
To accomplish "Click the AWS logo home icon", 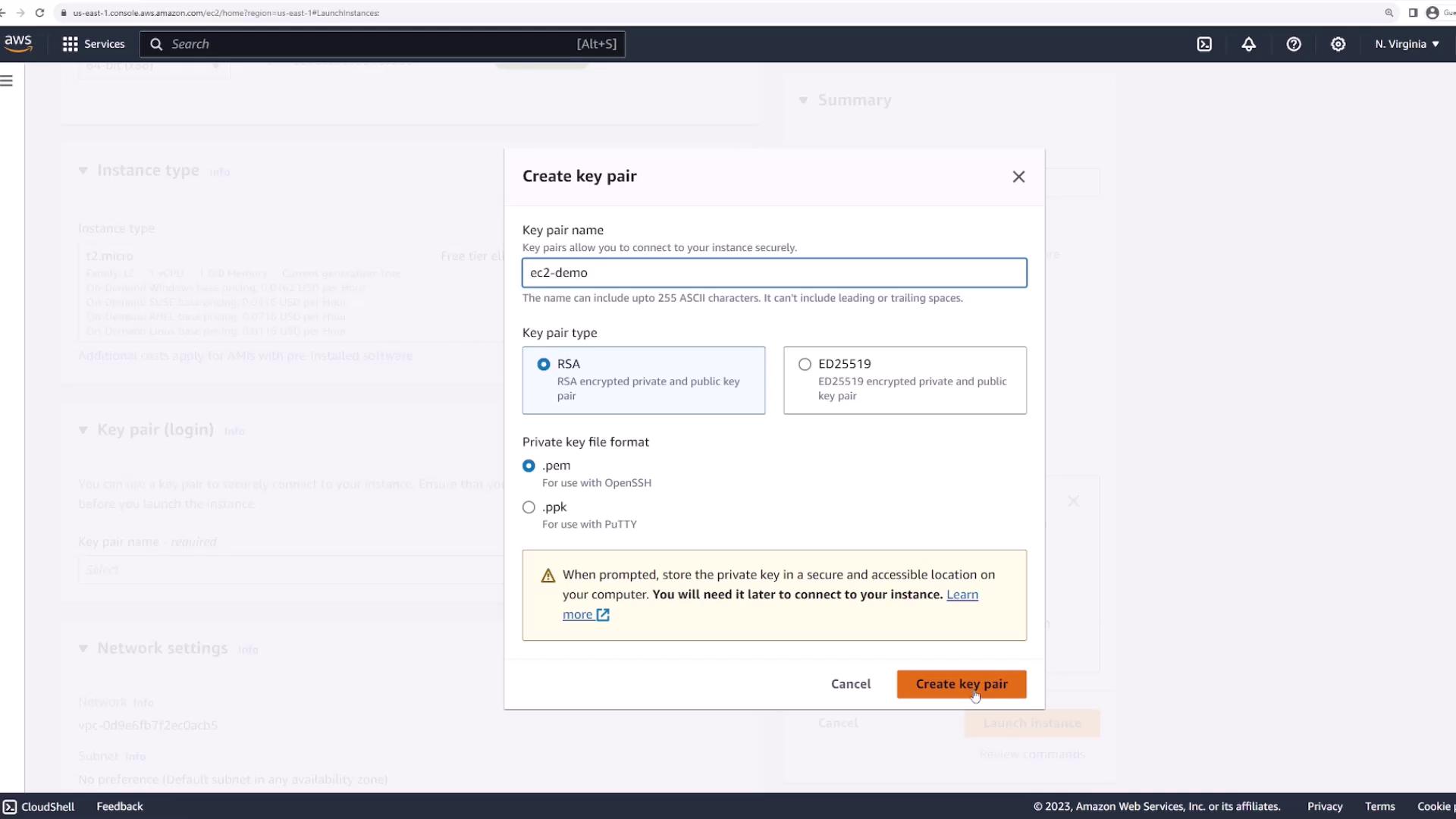I will [x=18, y=43].
